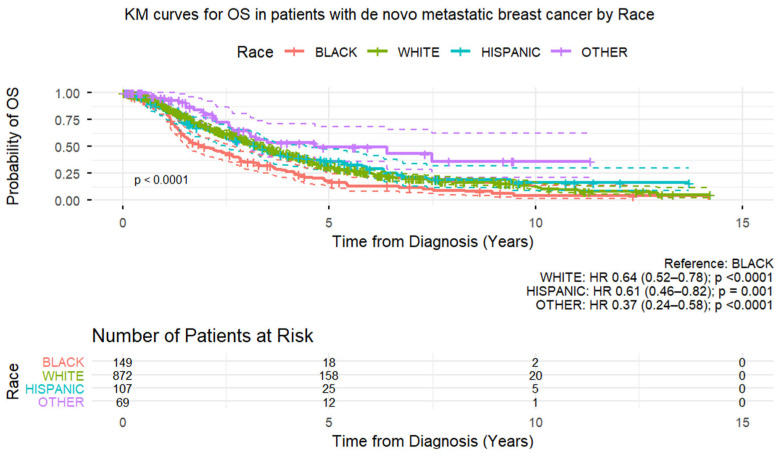Click the OTHER row label in risk table
The image size is (782, 464).
click(x=61, y=402)
